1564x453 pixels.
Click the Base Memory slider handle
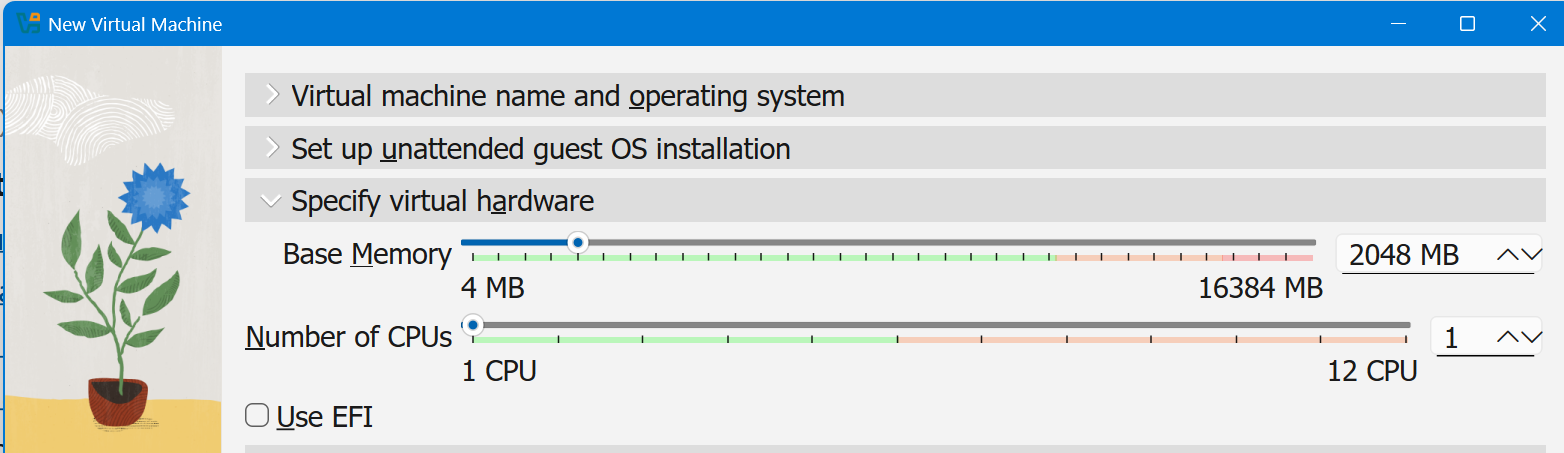point(577,242)
